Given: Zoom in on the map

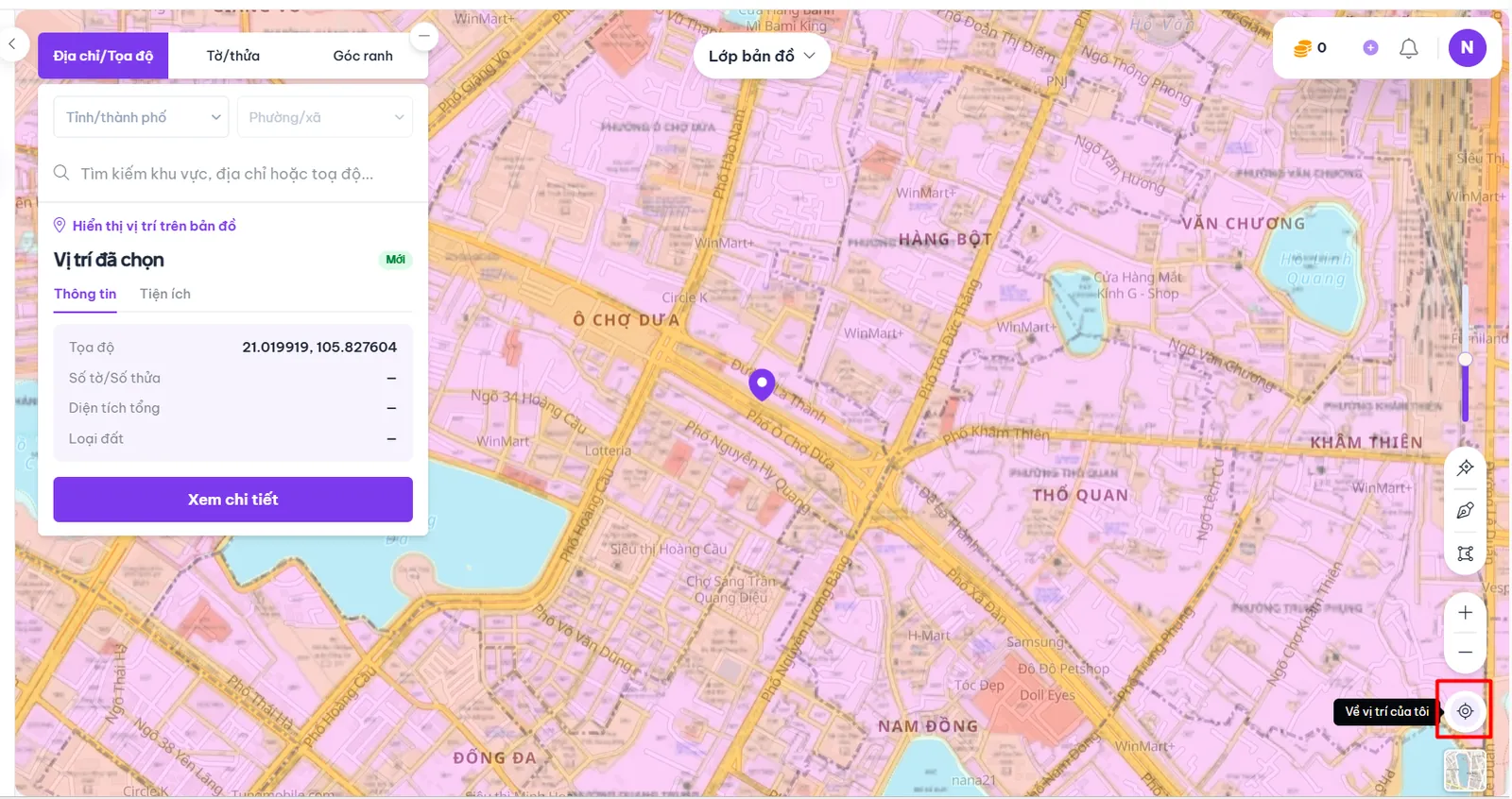Looking at the screenshot, I should (1465, 613).
